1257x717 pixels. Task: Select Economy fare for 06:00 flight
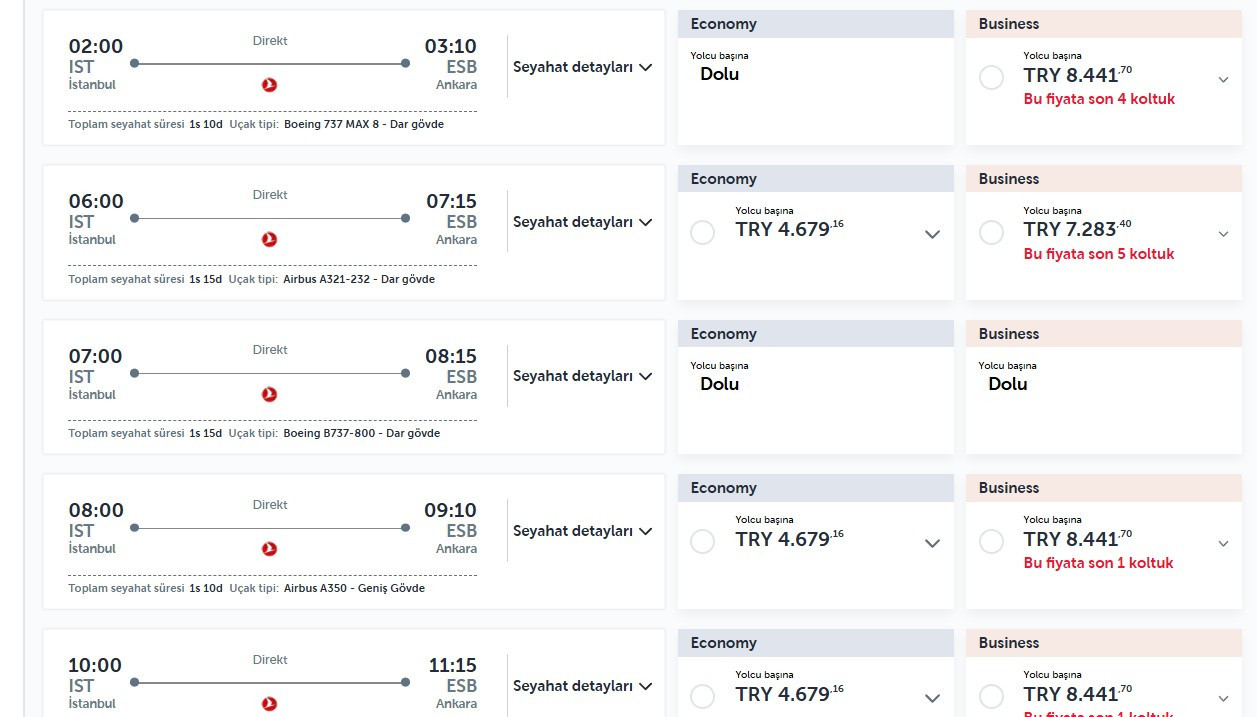(x=703, y=232)
